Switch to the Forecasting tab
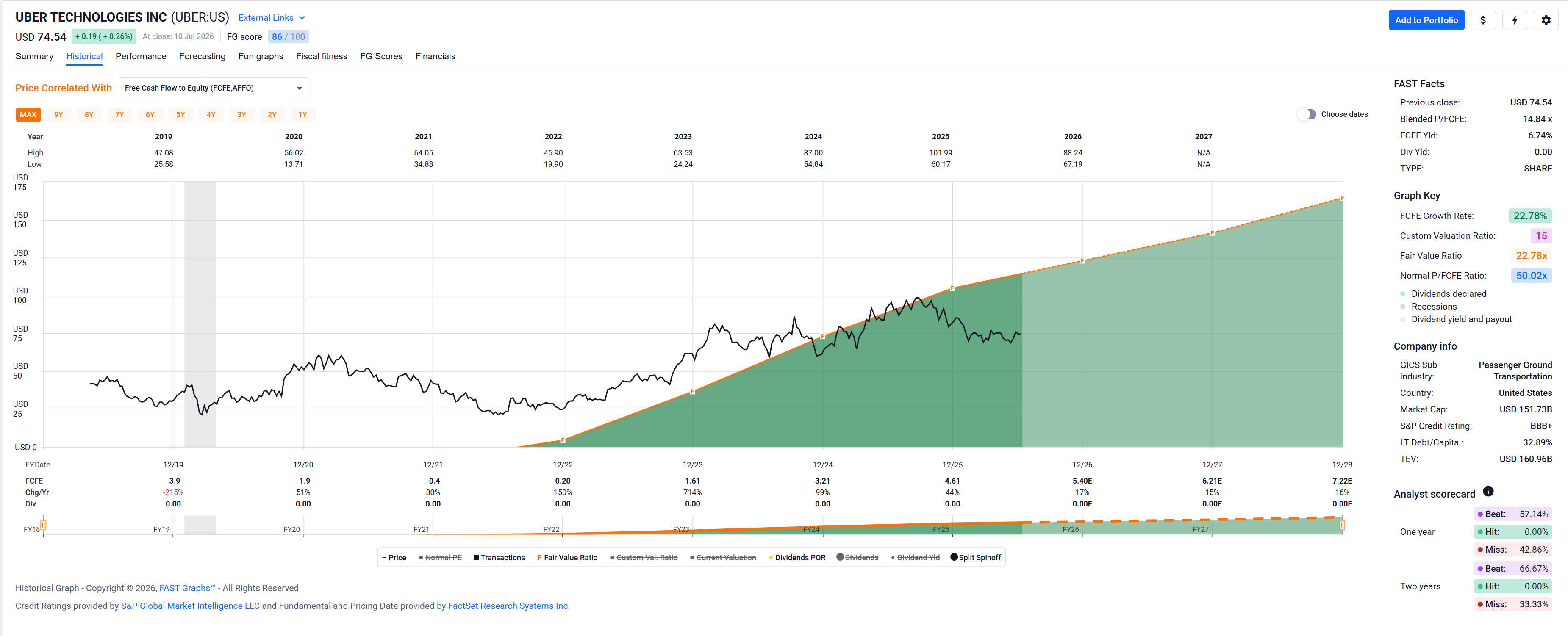This screenshot has height=636, width=1568. point(202,56)
